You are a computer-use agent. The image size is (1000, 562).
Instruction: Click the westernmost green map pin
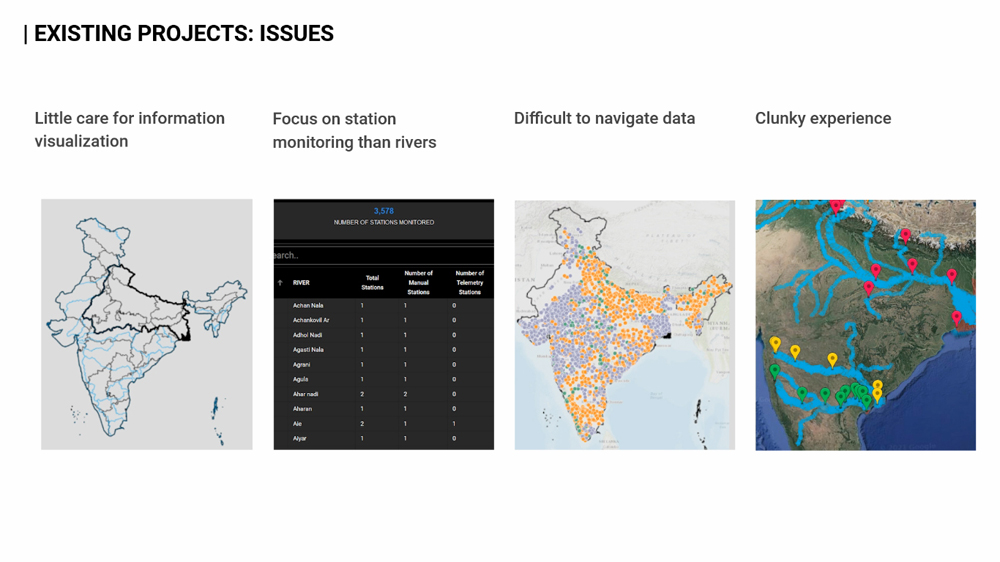[775, 371]
